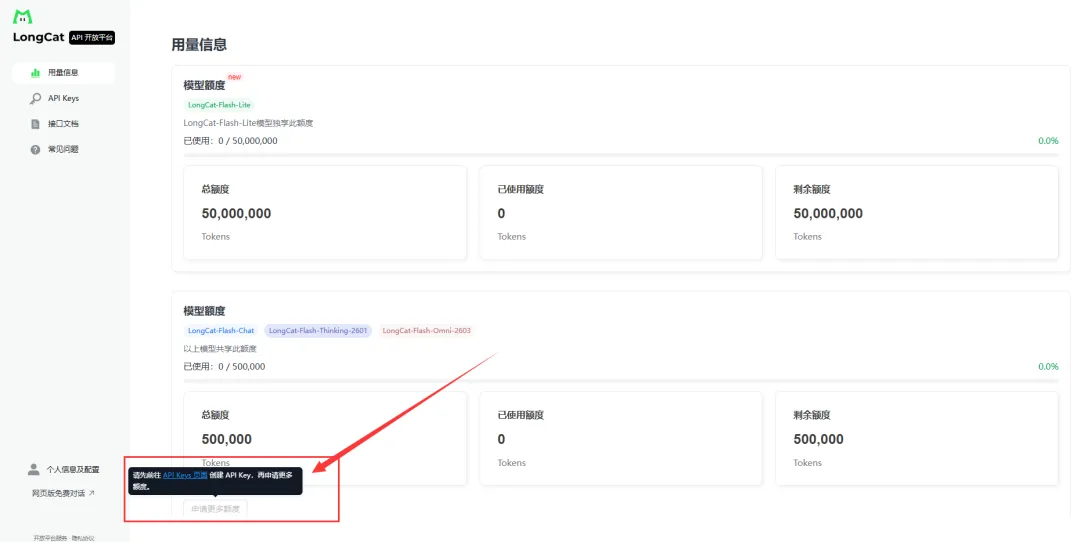Image resolution: width=1080 pixels, height=542 pixels.
Task: Select the LongCat-Flash-Thinking-2601 model tag
Action: click(318, 331)
